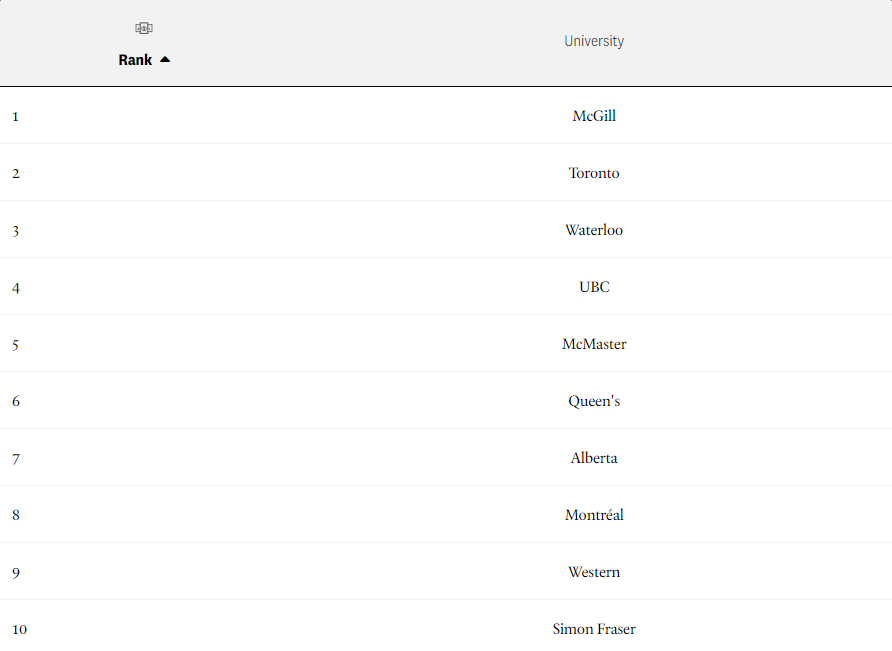Select UBC in the list
This screenshot has height=651, width=892.
point(594,287)
